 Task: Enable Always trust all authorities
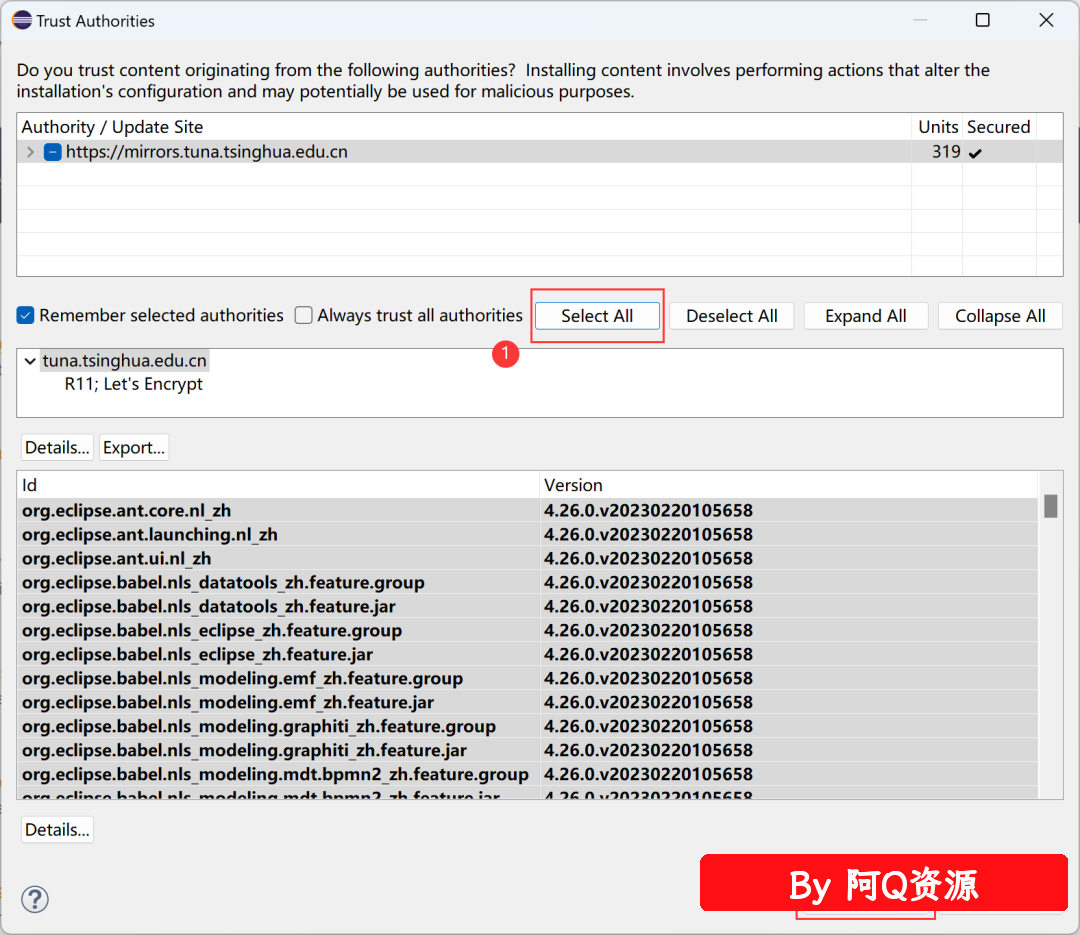click(x=303, y=315)
